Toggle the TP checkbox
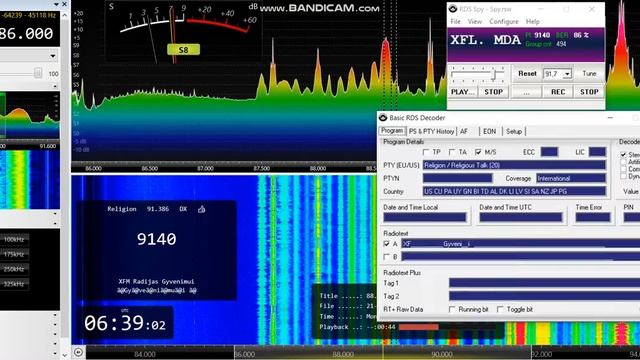The height and width of the screenshot is (360, 640). coord(426,152)
